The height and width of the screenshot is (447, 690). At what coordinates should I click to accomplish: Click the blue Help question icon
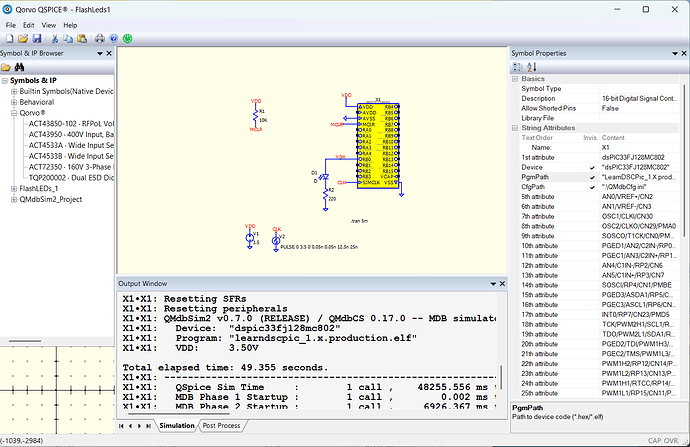point(114,39)
